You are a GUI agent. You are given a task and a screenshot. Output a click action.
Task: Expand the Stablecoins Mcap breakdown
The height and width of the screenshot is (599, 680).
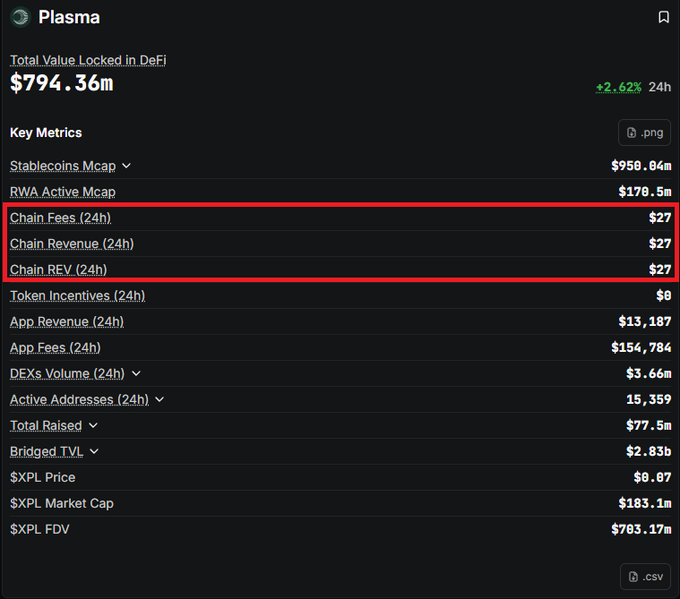(x=126, y=166)
